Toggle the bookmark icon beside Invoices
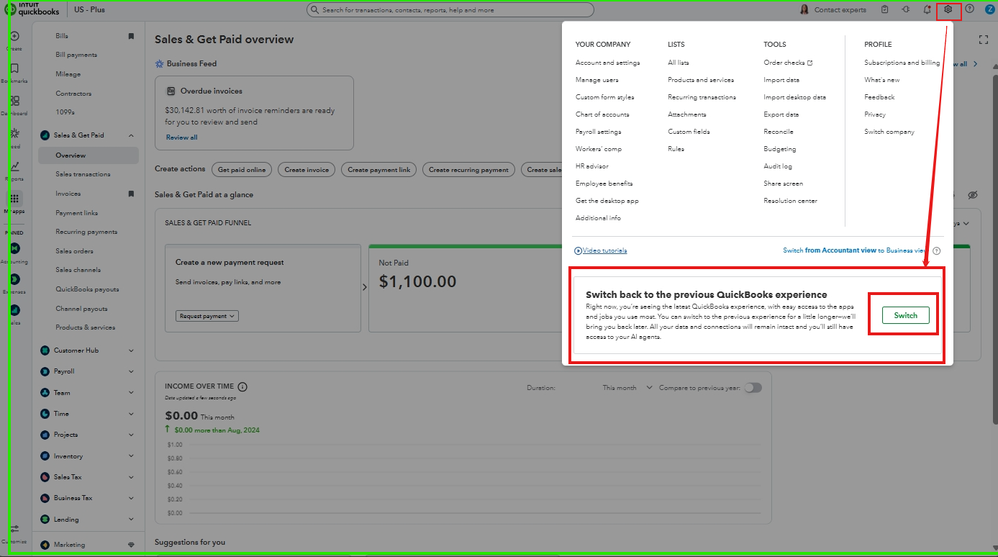Image resolution: width=998 pixels, height=557 pixels. tap(131, 194)
